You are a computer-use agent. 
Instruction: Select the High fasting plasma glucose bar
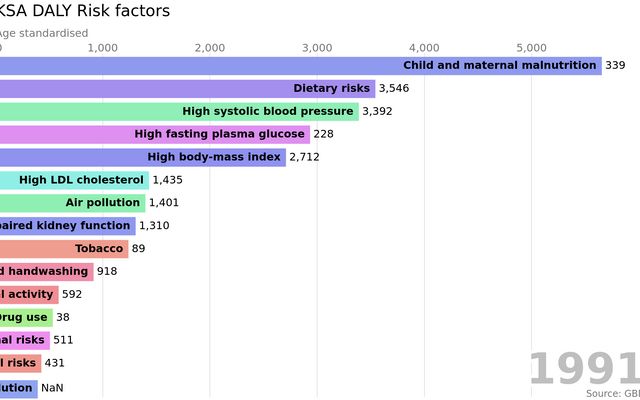[155, 134]
